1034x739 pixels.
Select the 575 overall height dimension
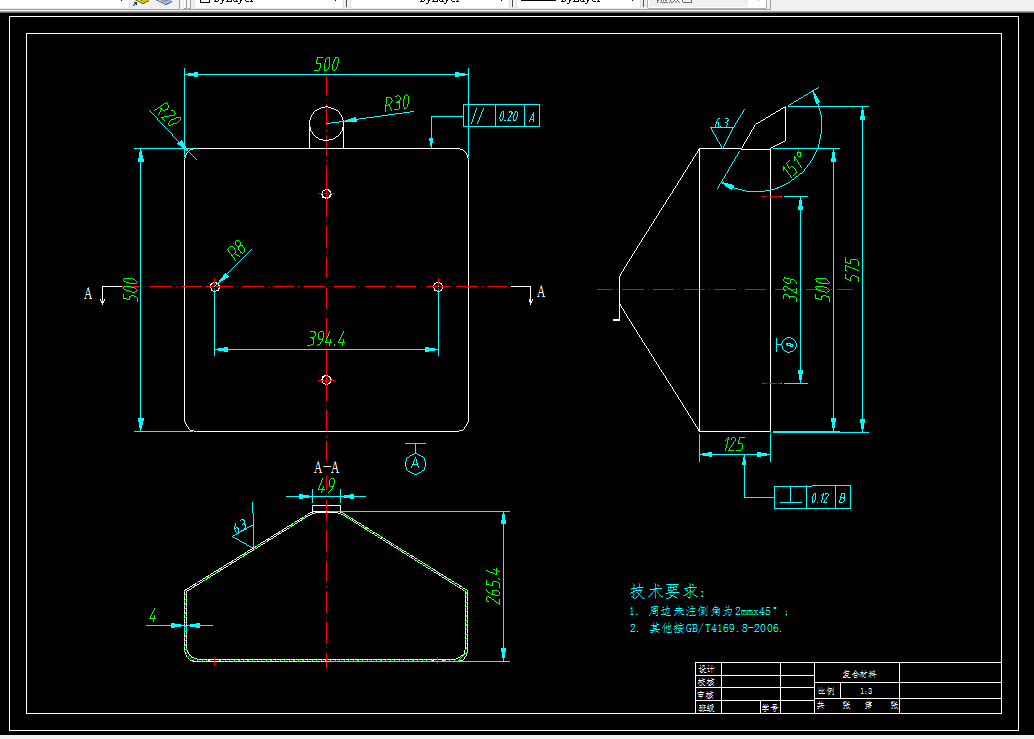click(x=852, y=270)
